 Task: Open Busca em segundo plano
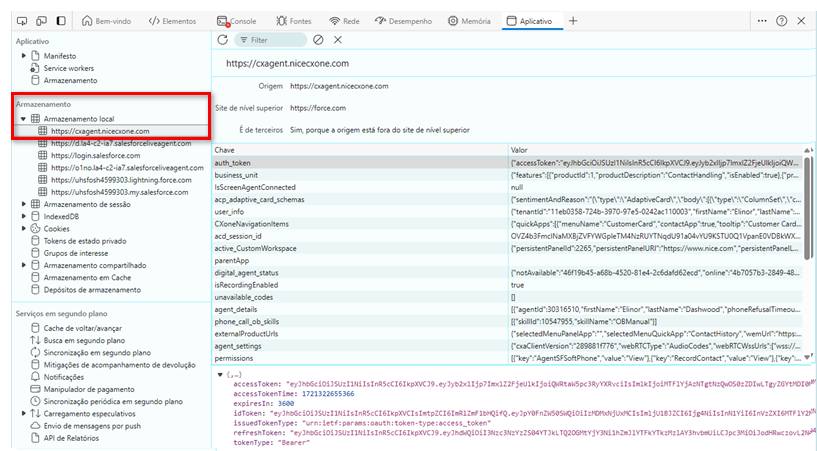pyautogui.click(x=84, y=341)
